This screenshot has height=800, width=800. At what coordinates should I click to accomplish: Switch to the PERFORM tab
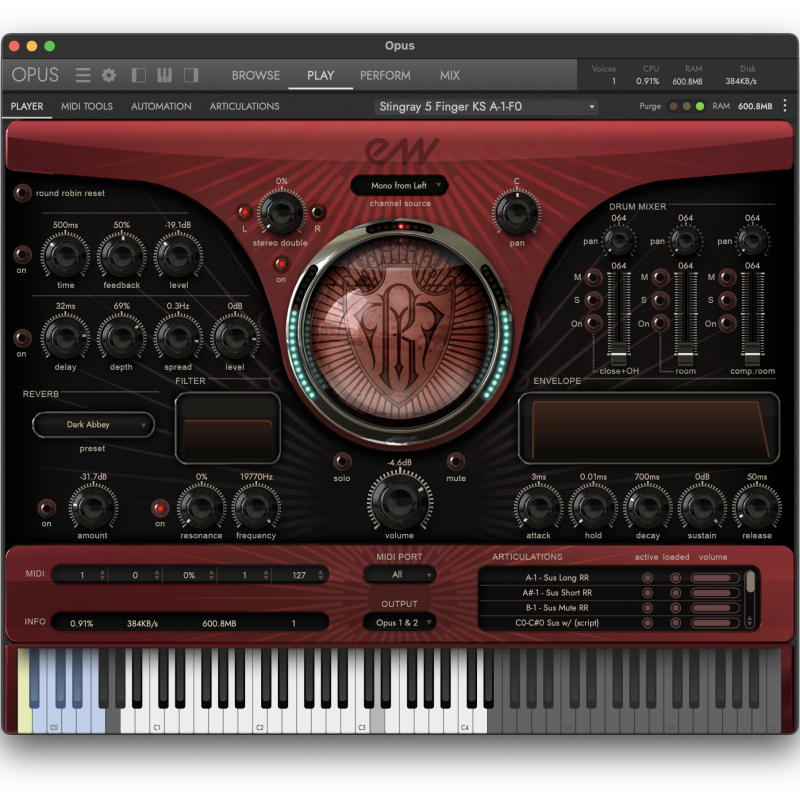tap(385, 76)
